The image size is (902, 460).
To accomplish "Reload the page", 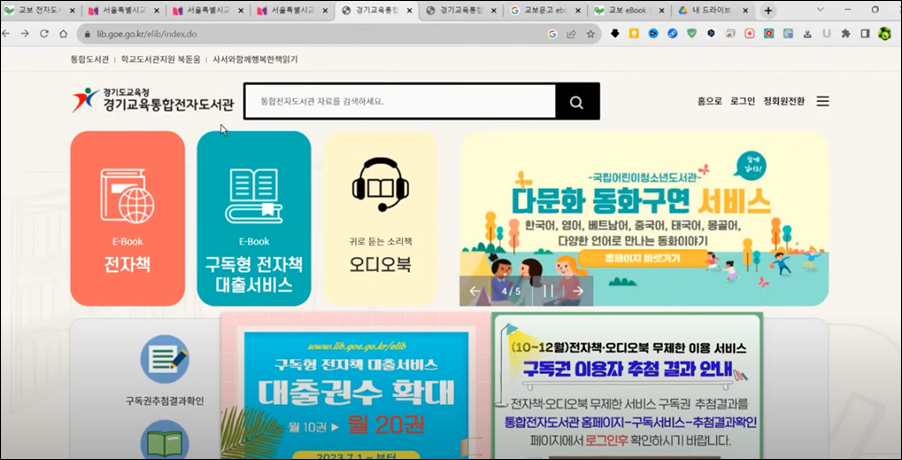I will (x=44, y=34).
